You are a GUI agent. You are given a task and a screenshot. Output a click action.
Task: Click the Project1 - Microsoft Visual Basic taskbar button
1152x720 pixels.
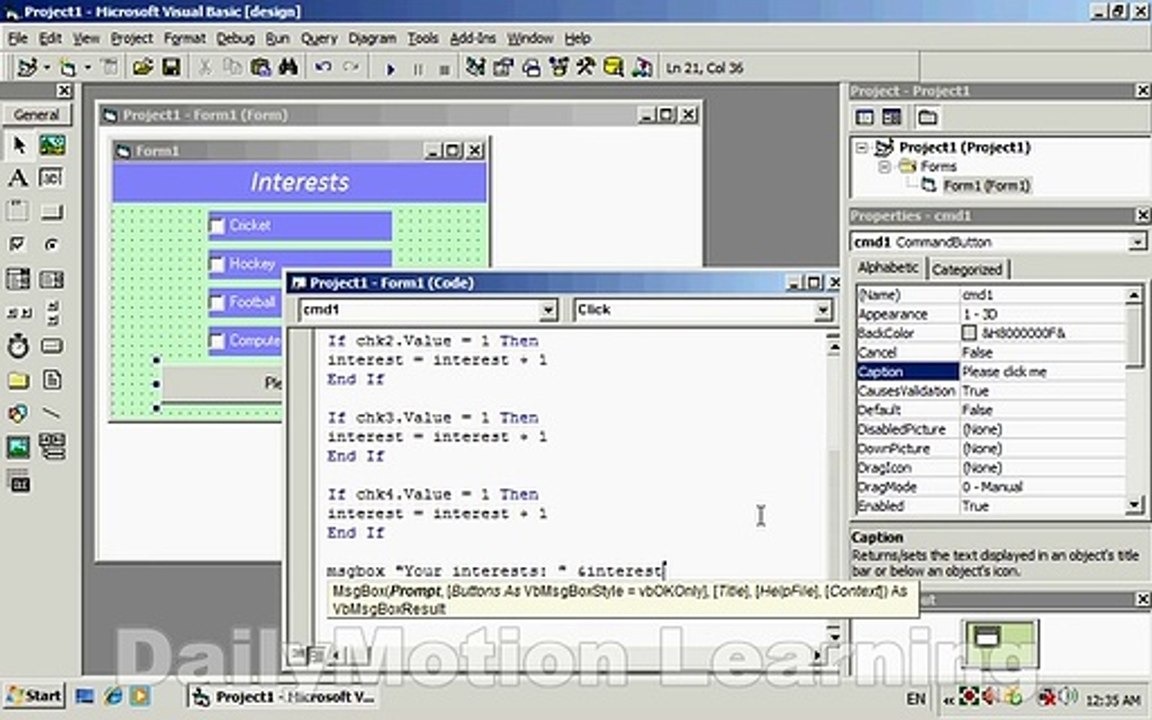point(284,696)
